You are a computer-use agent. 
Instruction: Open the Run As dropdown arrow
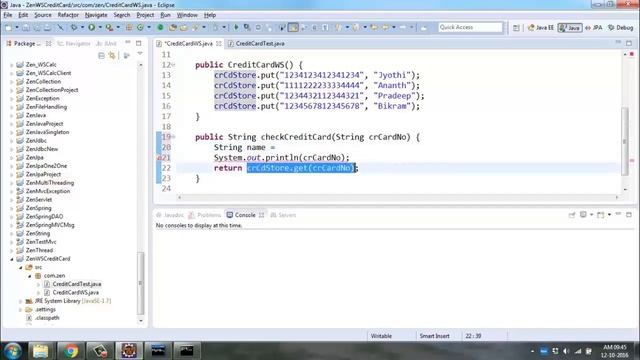(100, 27)
